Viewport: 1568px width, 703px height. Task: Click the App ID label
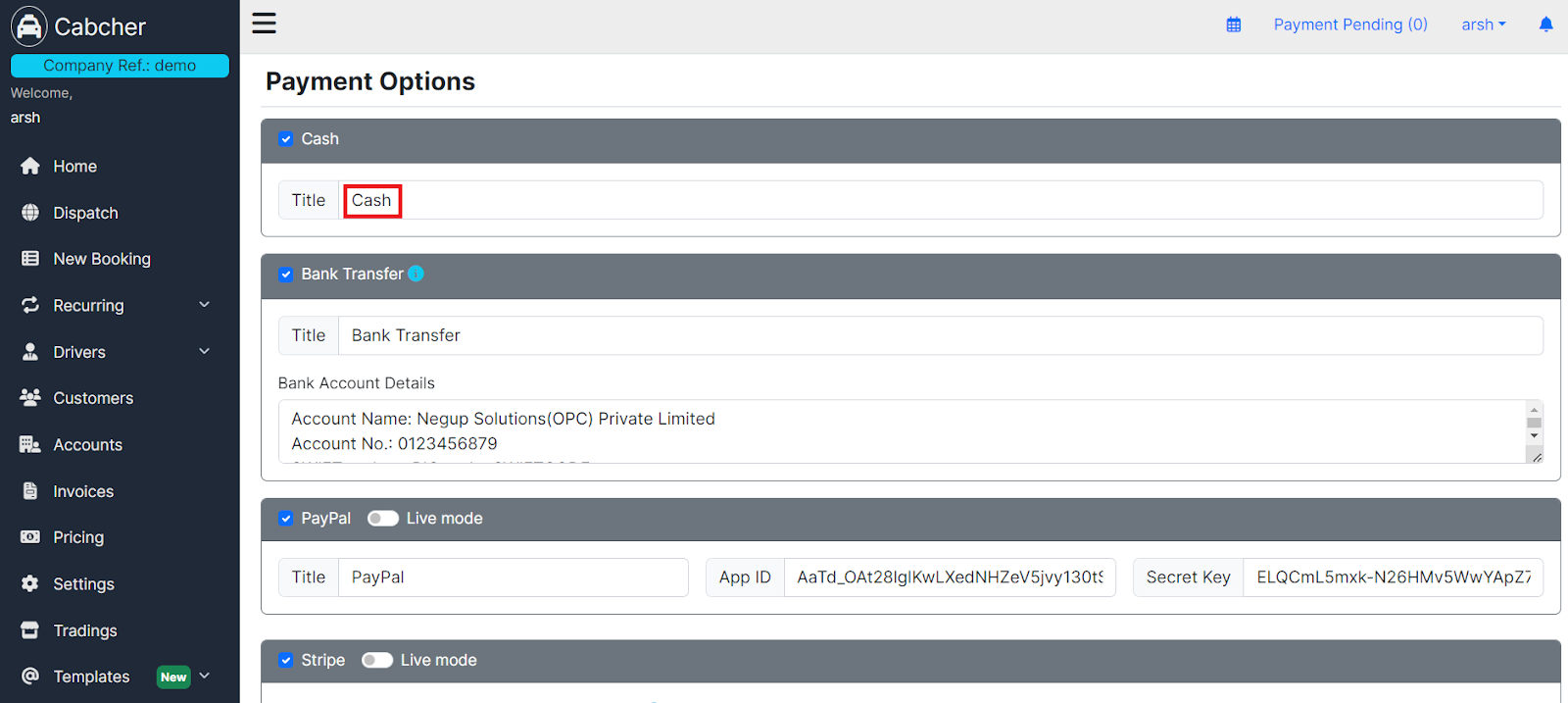[745, 577]
